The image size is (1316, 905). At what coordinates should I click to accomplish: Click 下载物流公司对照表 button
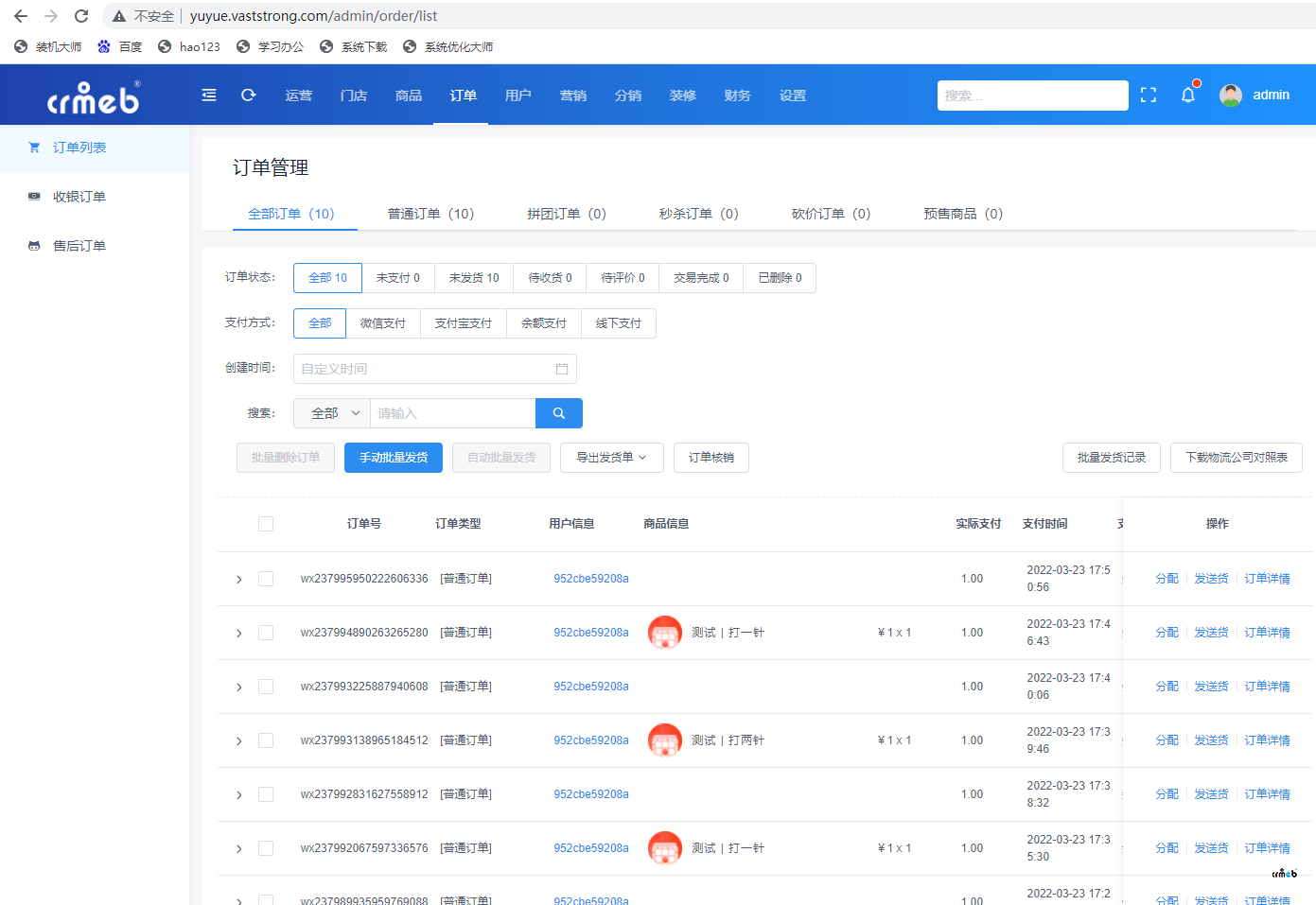point(1237,458)
